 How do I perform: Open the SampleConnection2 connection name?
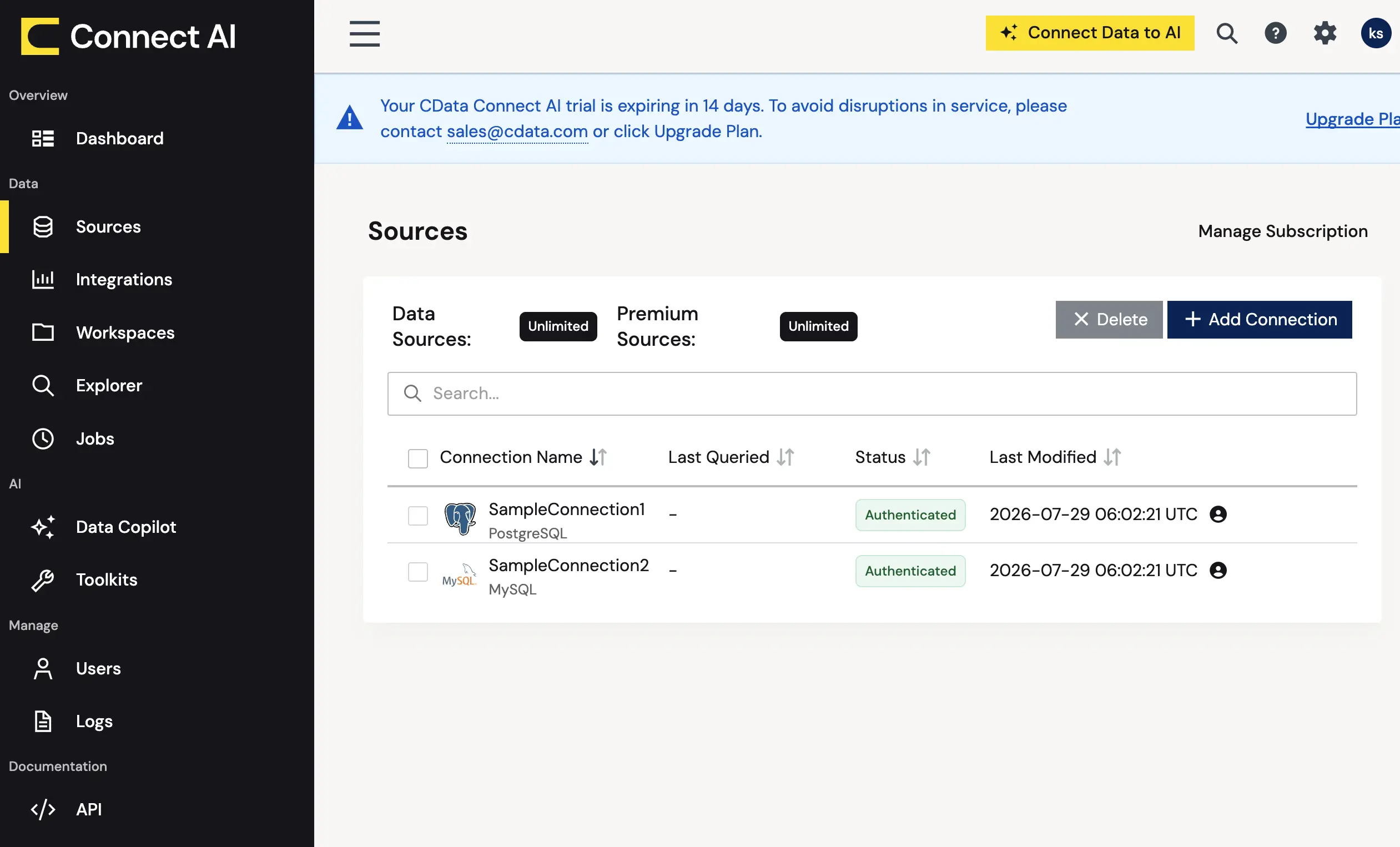click(568, 564)
